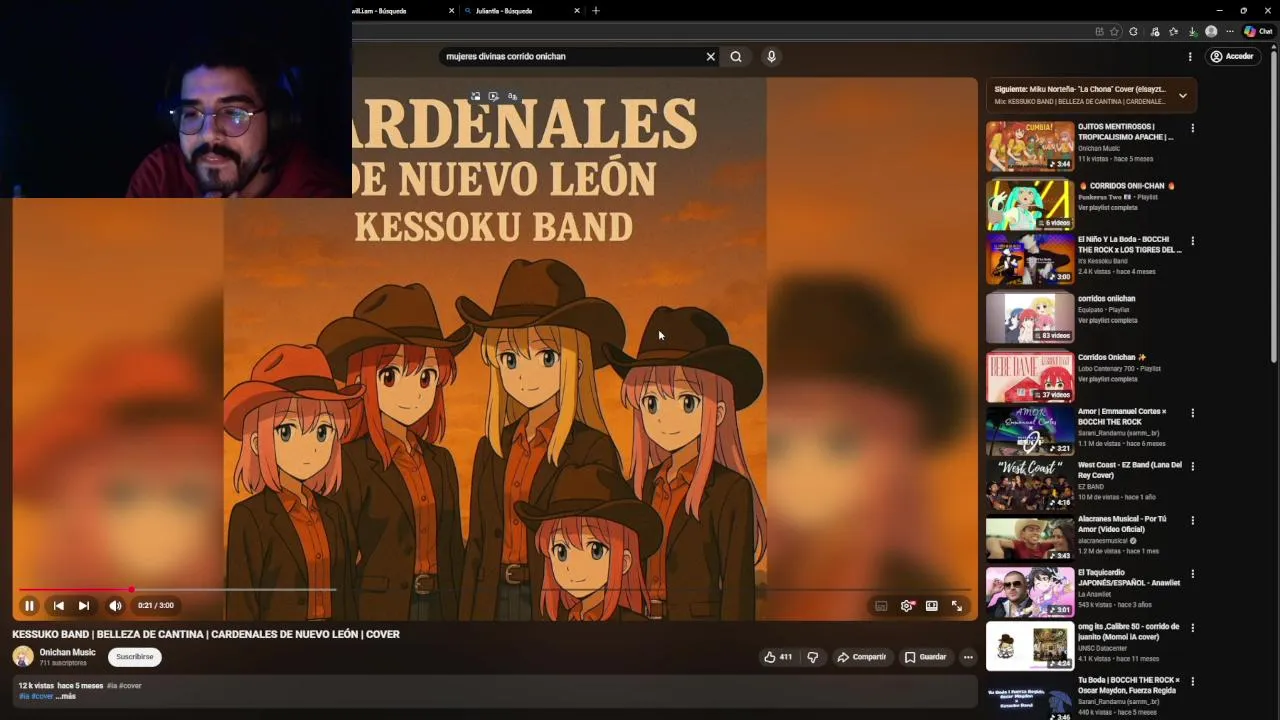Start voice search with the microphone
Viewport: 1280px width, 720px height.
(x=771, y=57)
